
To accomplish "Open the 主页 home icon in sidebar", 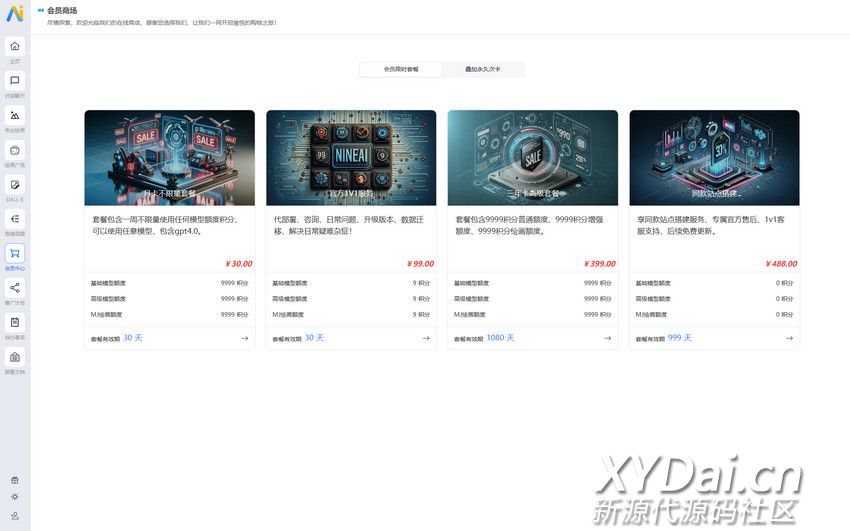I will click(x=15, y=46).
